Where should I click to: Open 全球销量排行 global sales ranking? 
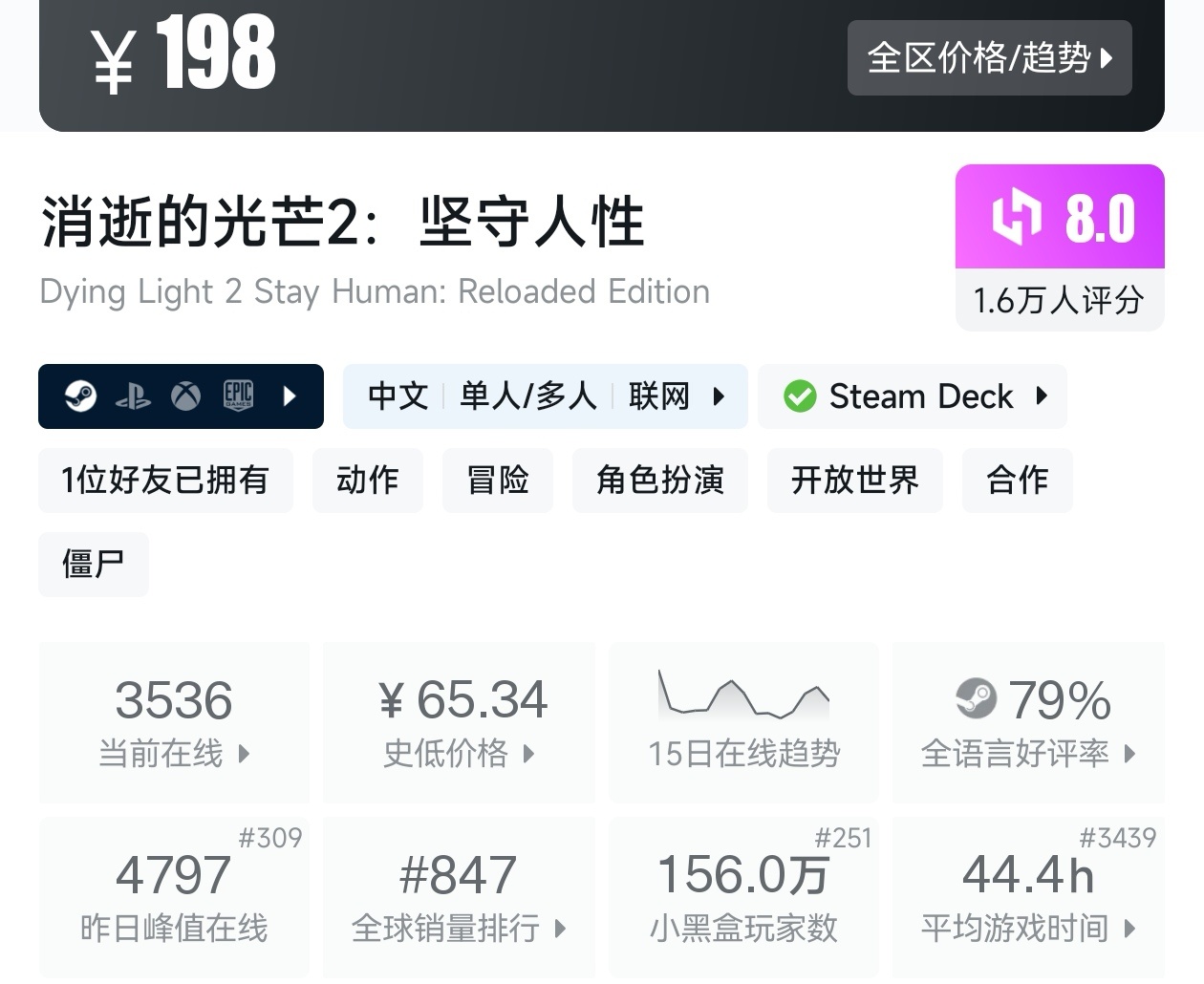[x=459, y=896]
